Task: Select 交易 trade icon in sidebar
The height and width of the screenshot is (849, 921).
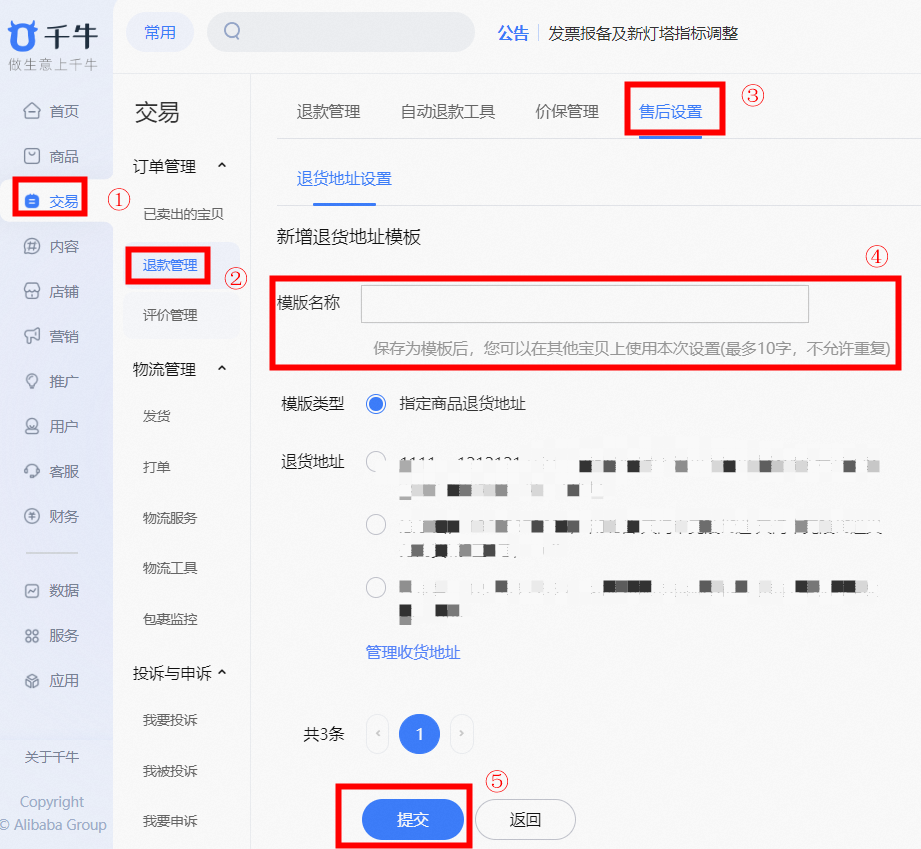Action: point(32,201)
